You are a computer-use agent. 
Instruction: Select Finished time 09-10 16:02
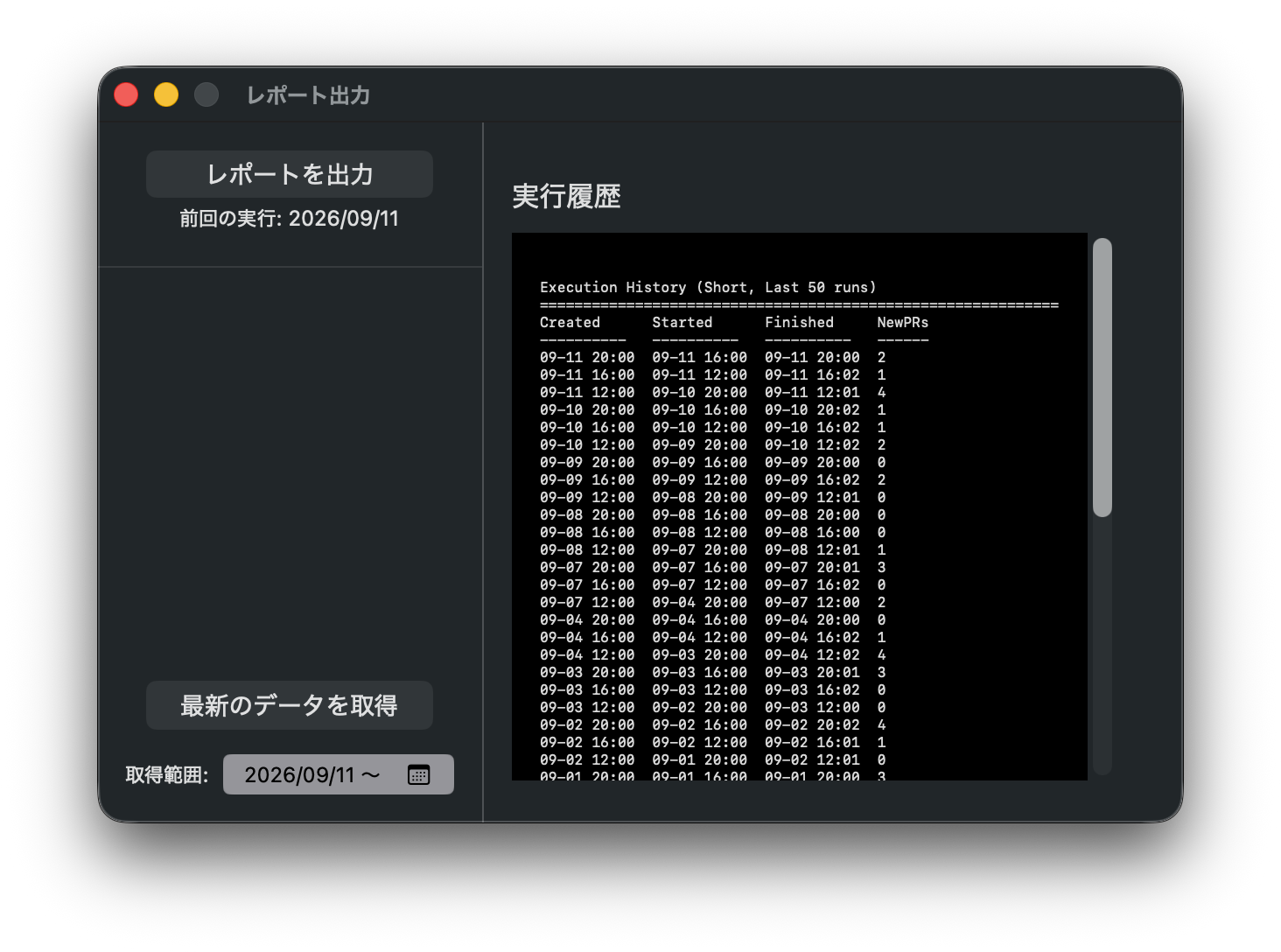click(812, 427)
